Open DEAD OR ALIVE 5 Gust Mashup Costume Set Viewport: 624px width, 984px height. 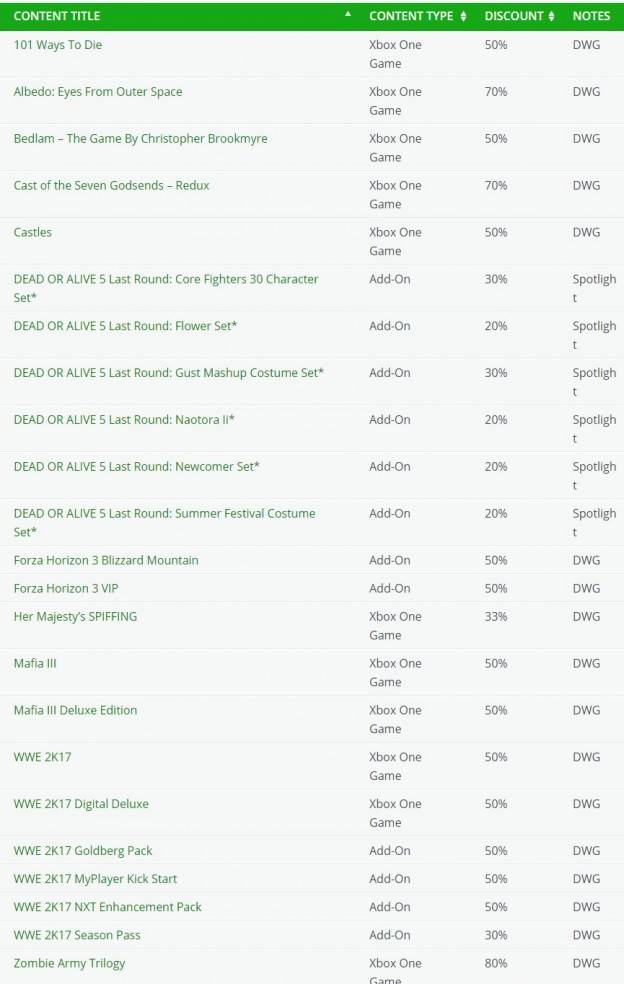point(169,373)
